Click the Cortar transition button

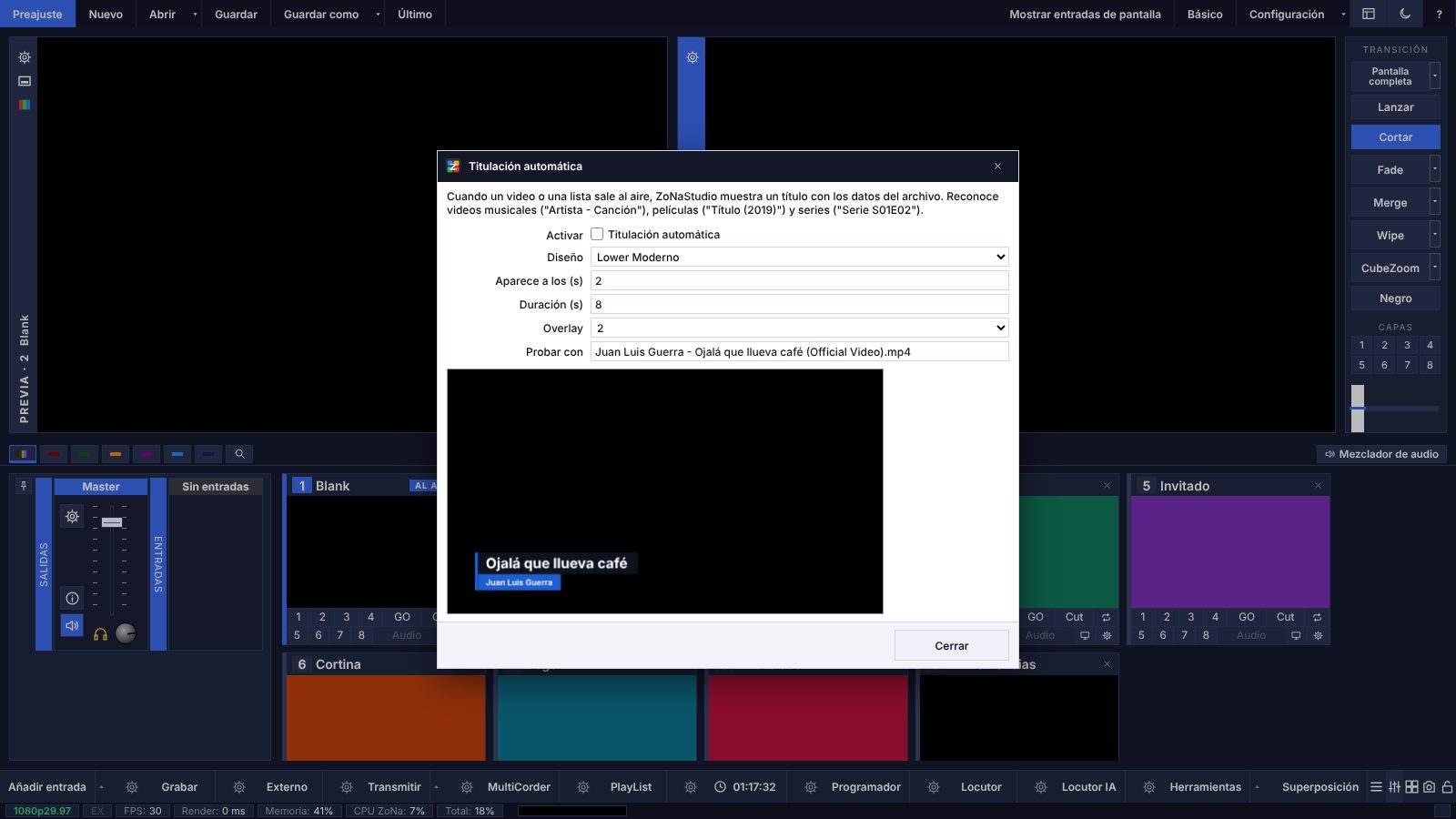pos(1395,136)
